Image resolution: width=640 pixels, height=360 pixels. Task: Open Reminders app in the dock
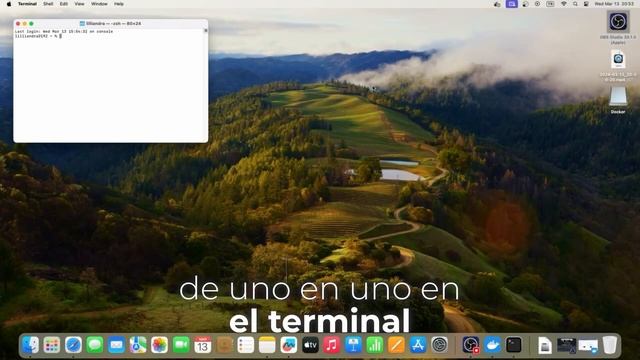tap(246, 345)
